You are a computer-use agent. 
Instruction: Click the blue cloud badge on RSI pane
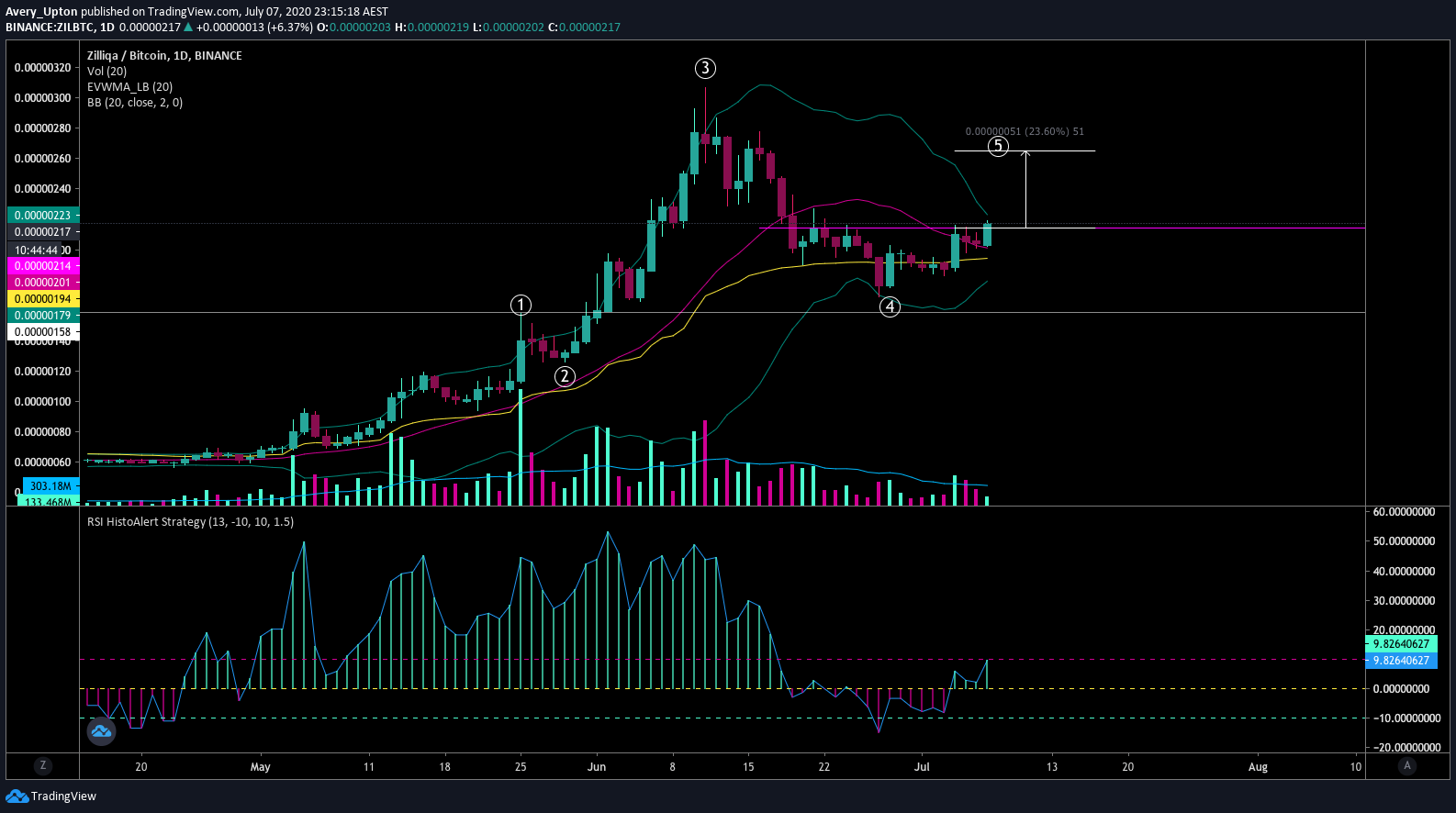[x=101, y=731]
